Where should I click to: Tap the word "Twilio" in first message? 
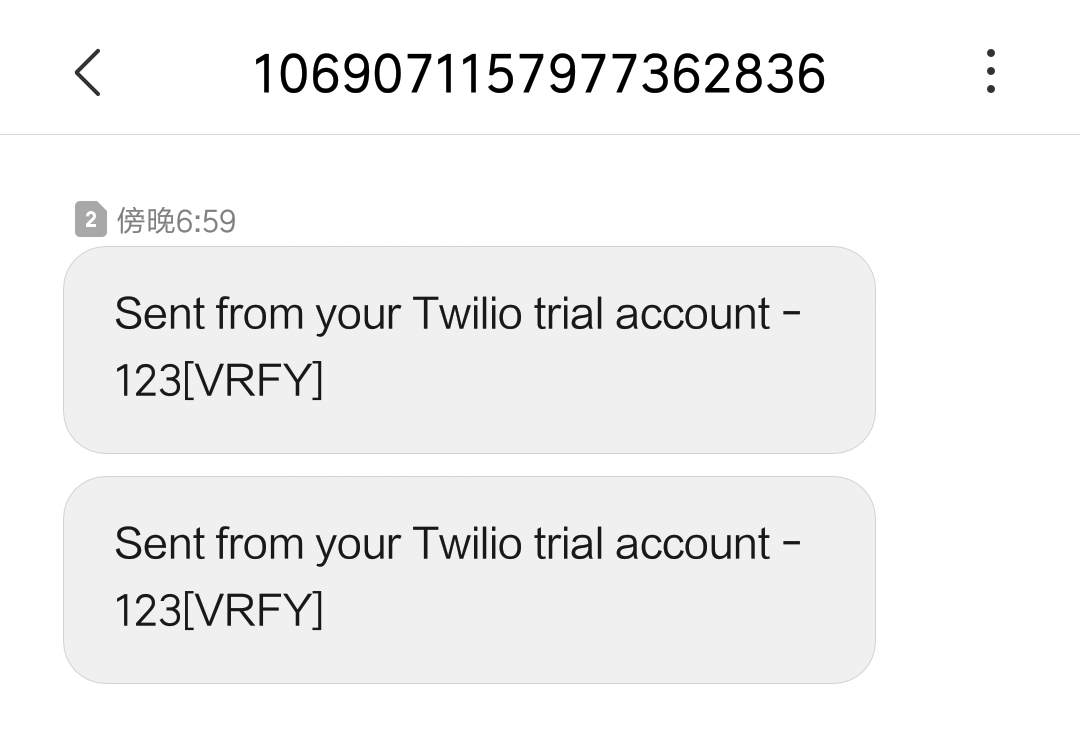pyautogui.click(x=467, y=314)
